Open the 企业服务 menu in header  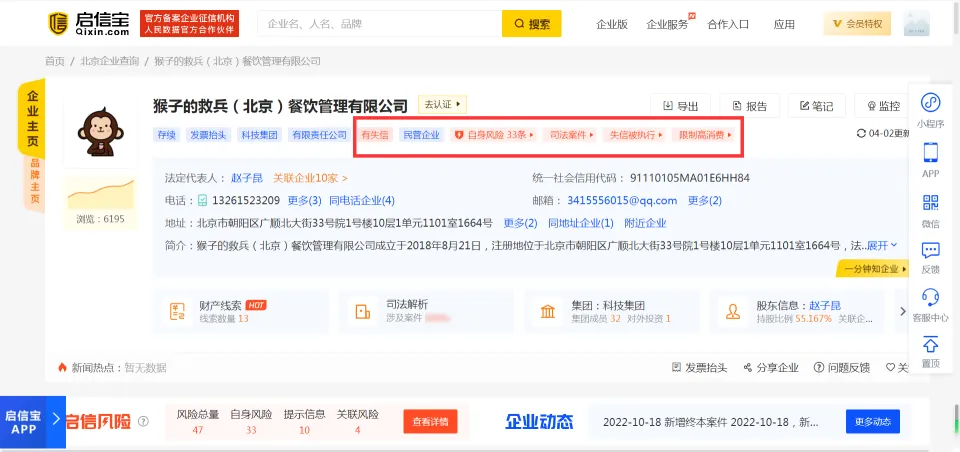[x=668, y=24]
